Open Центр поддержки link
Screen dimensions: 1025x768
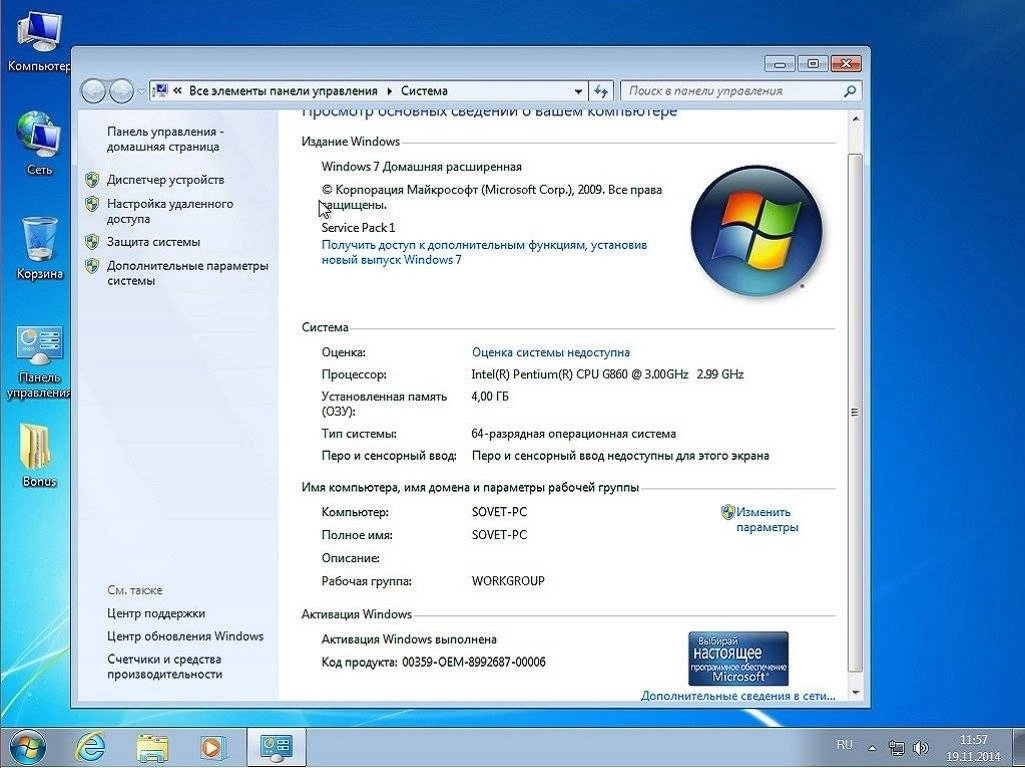(x=156, y=614)
